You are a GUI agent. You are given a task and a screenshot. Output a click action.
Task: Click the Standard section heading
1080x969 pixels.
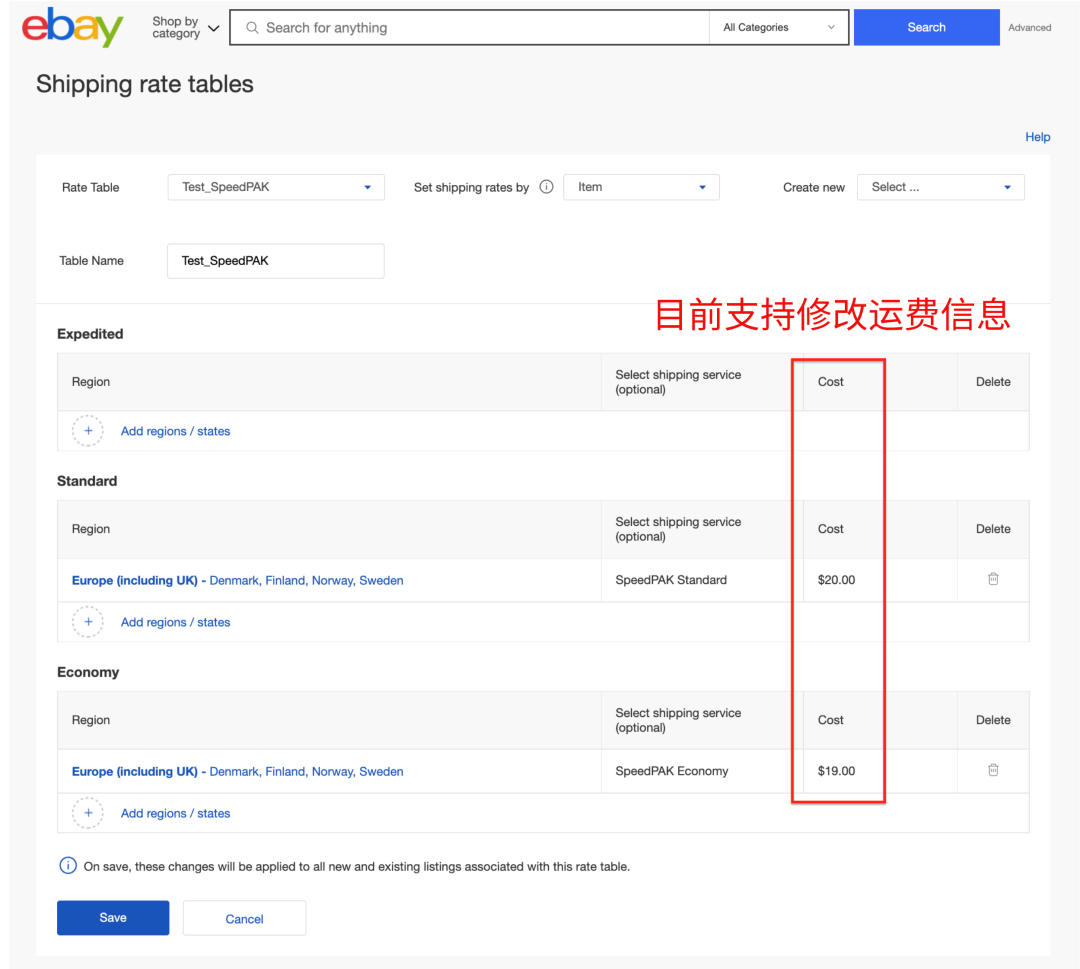[x=87, y=481]
